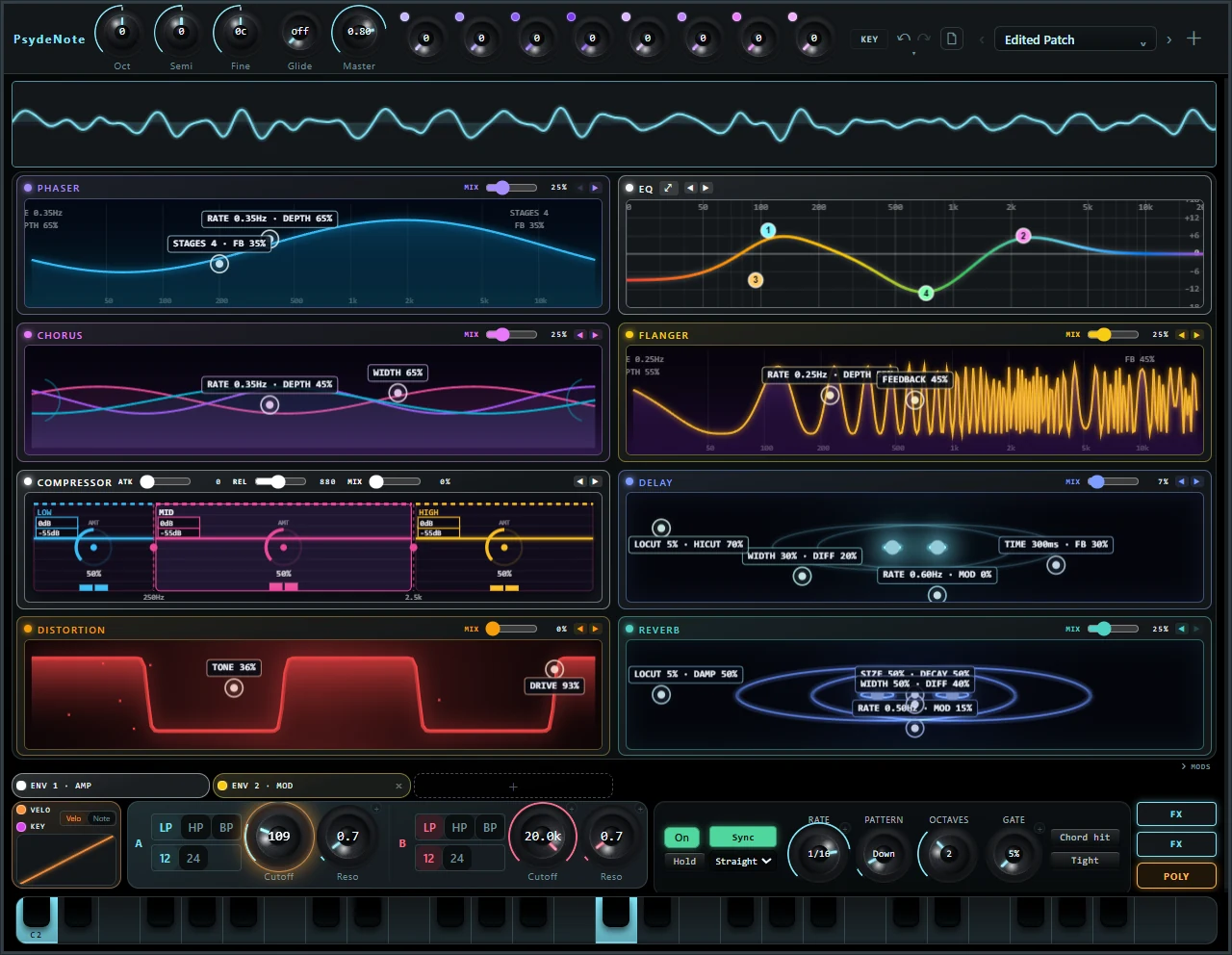The height and width of the screenshot is (955, 1232).
Task: Move the EQ effect left in chain
Action: coord(690,188)
